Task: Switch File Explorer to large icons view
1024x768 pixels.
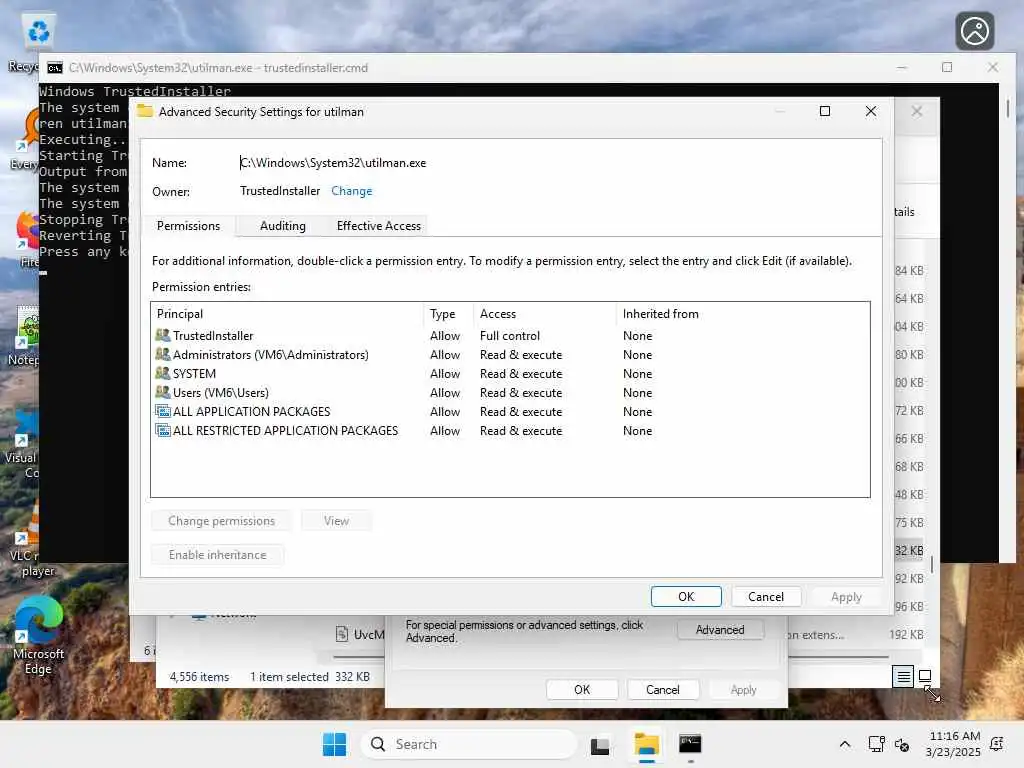Action: click(x=925, y=677)
